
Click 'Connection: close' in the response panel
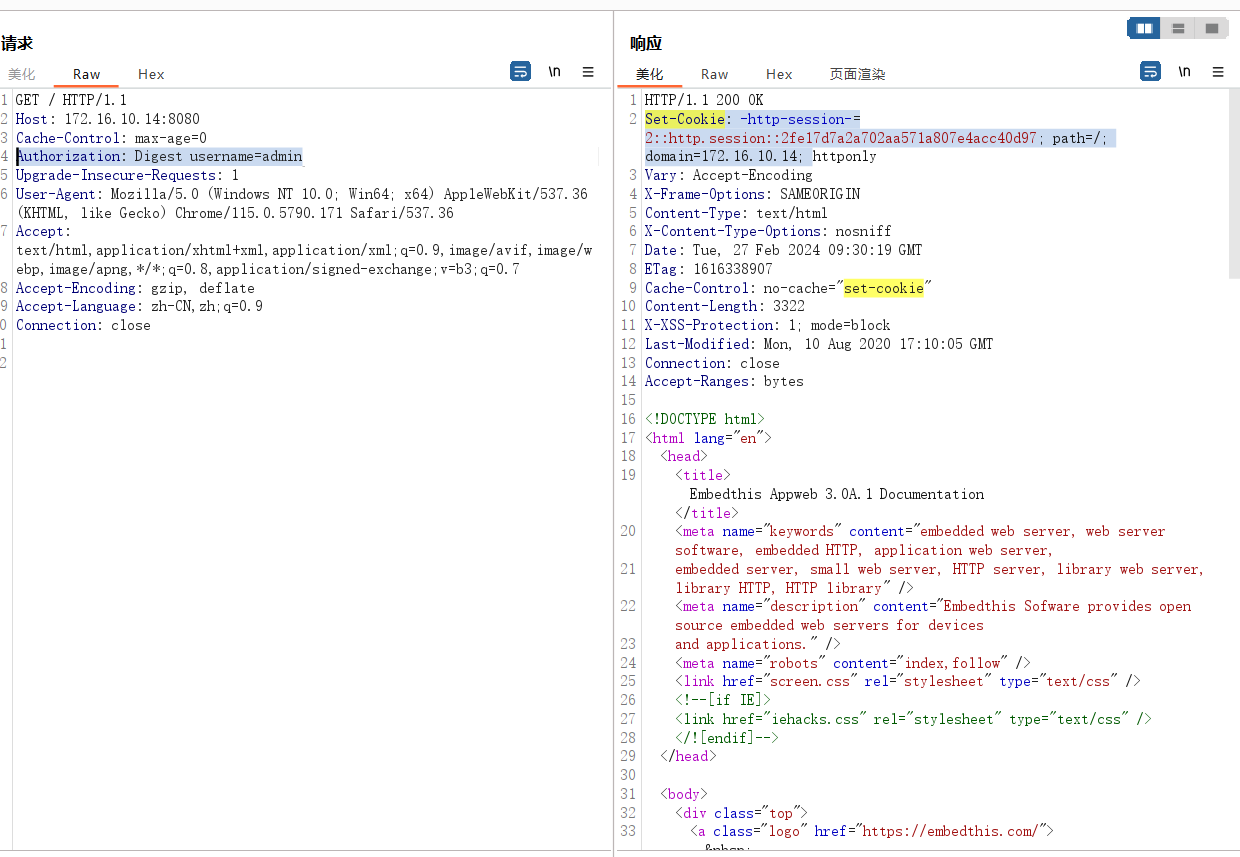pyautogui.click(x=712, y=363)
